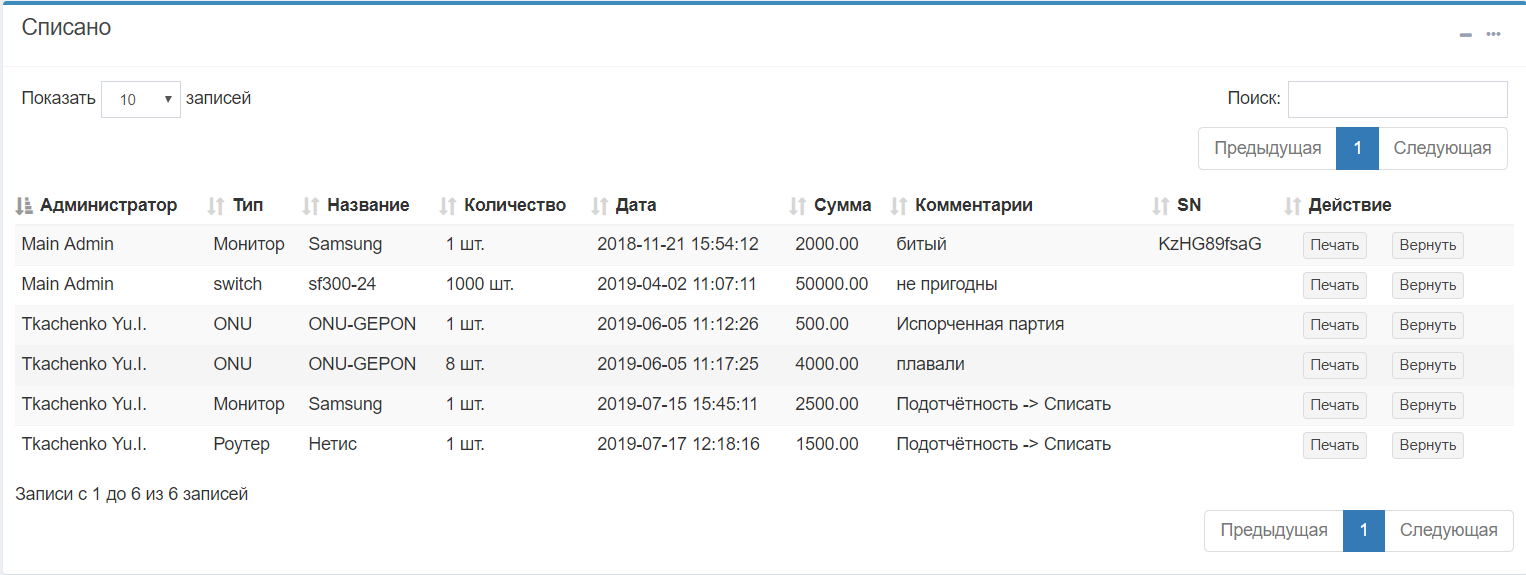This screenshot has height=575, width=1526.
Task: Sort by Администратор column icon
Action: point(25,205)
